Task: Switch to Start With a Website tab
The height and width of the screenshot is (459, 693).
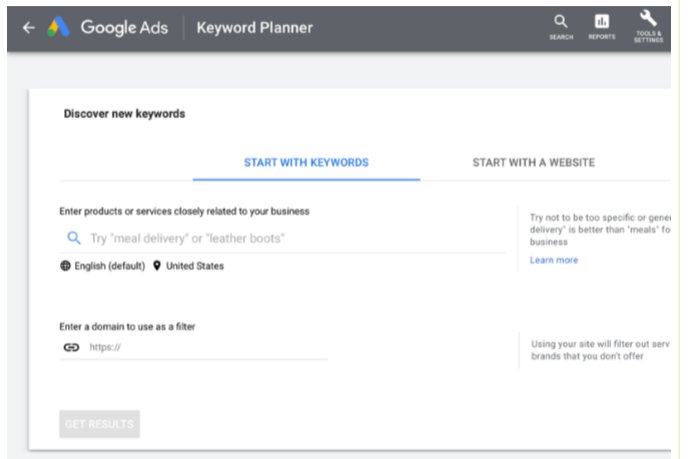Action: click(x=533, y=163)
